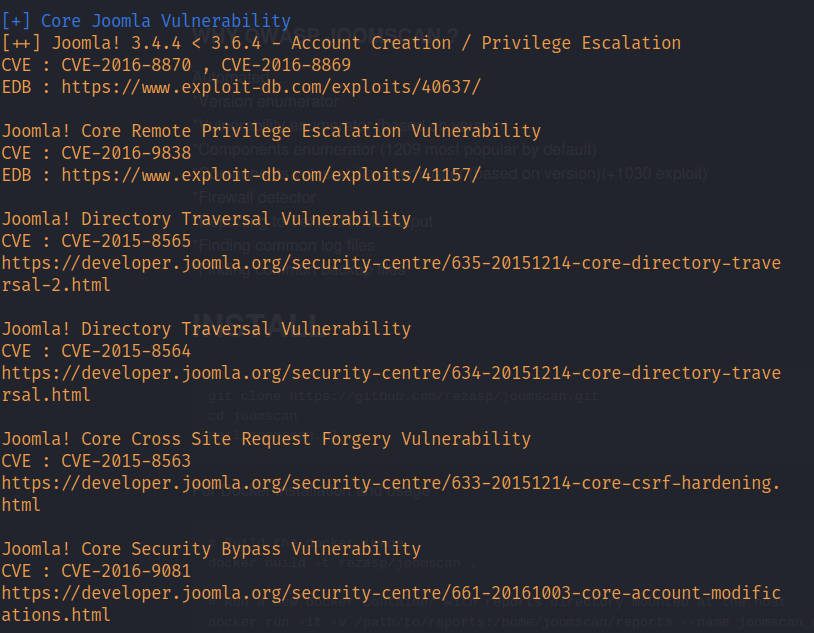Screen dimensions: 814x633
Task: Click the Core Joomla Vulnerability heading
Action: (166, 21)
